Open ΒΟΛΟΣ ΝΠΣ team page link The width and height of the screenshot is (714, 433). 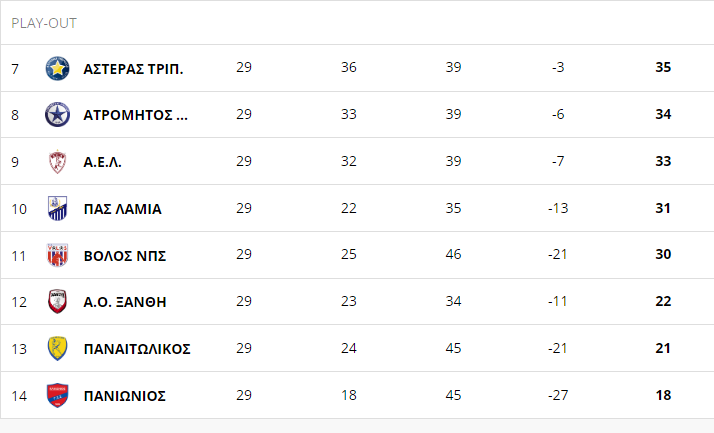pos(125,256)
